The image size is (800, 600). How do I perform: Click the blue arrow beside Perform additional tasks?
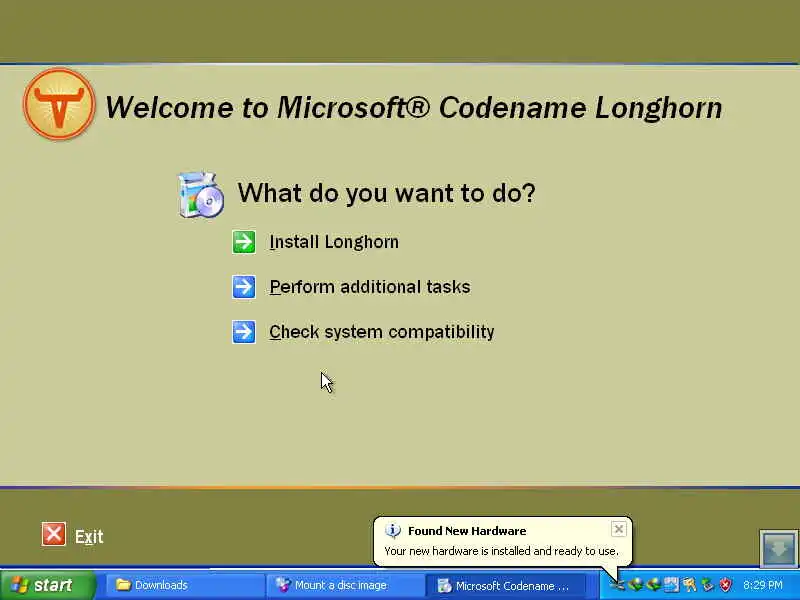coord(244,287)
